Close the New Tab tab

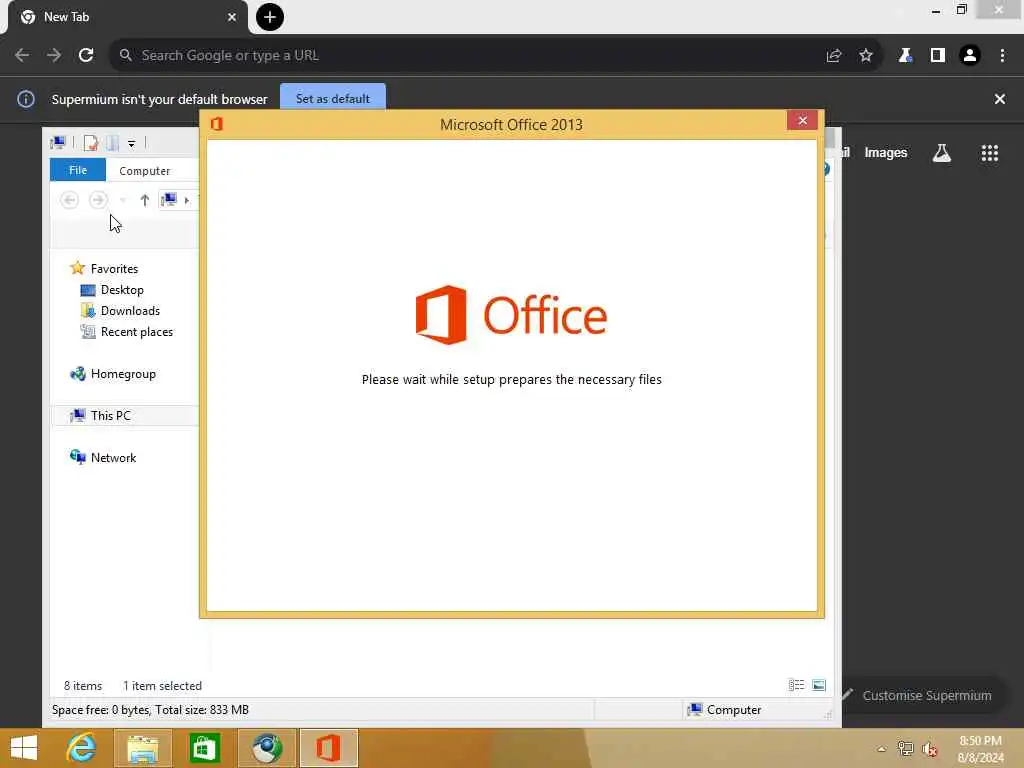[x=232, y=17]
